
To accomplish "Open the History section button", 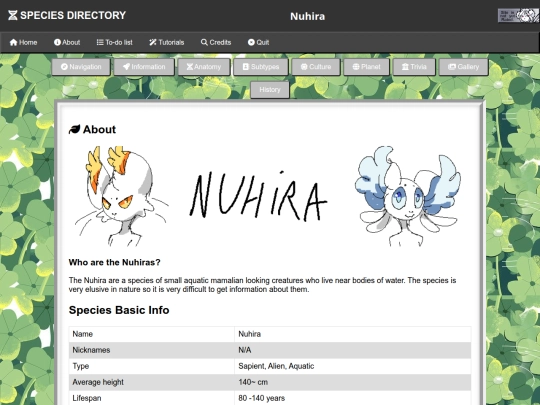I will [270, 90].
